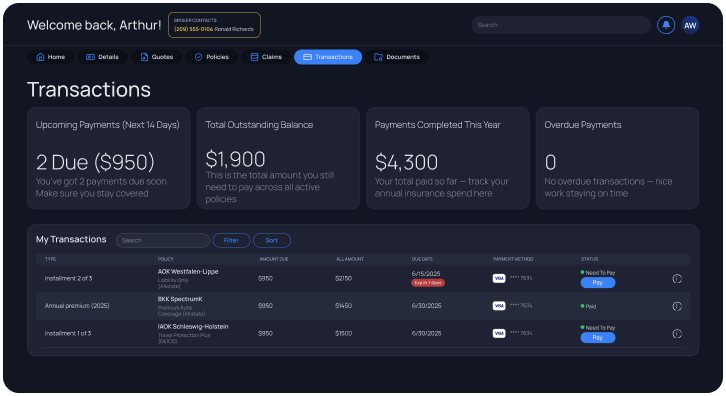
Task: Switch to the Quotes tab
Action: coord(156,57)
